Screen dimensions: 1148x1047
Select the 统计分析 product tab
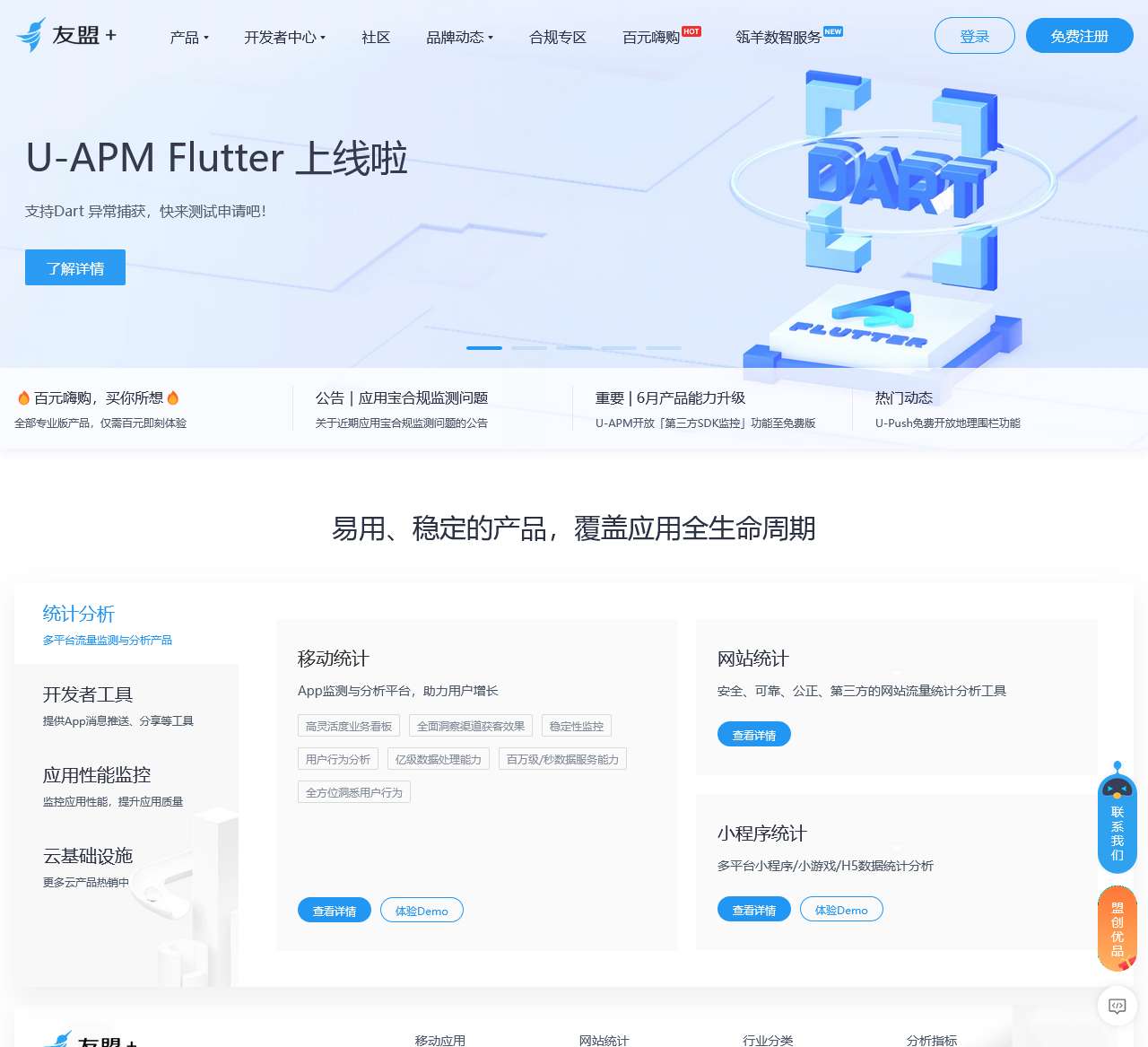(x=126, y=624)
